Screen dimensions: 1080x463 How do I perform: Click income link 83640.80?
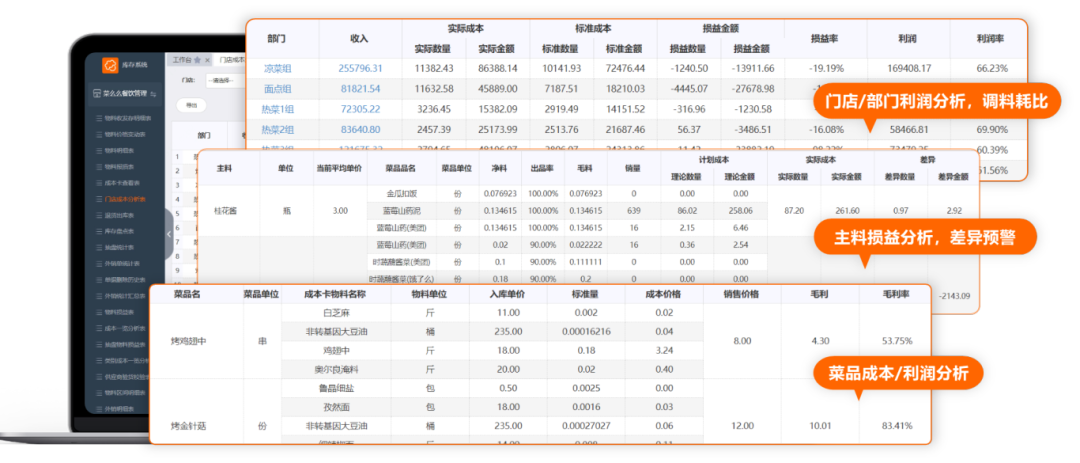(x=361, y=129)
